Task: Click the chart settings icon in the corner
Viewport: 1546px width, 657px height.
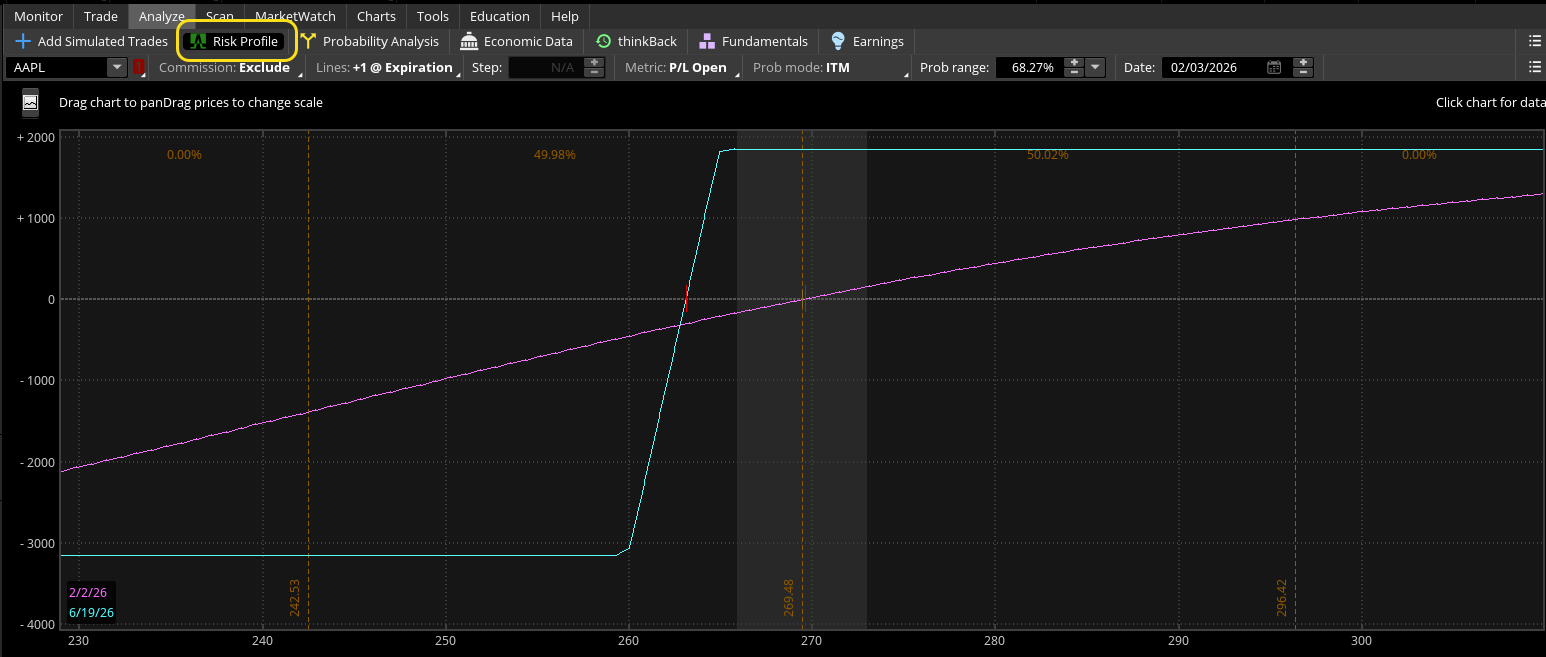Action: (29, 102)
